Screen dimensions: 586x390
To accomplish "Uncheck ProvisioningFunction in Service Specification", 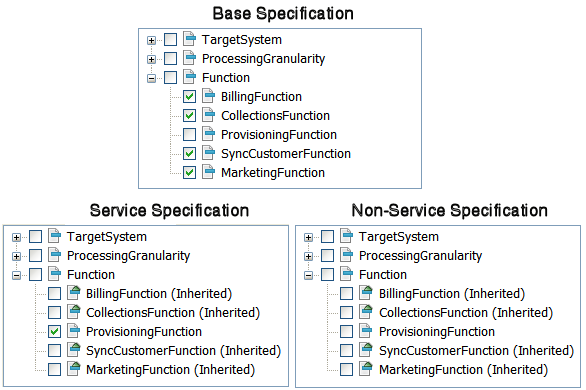I will (55, 331).
